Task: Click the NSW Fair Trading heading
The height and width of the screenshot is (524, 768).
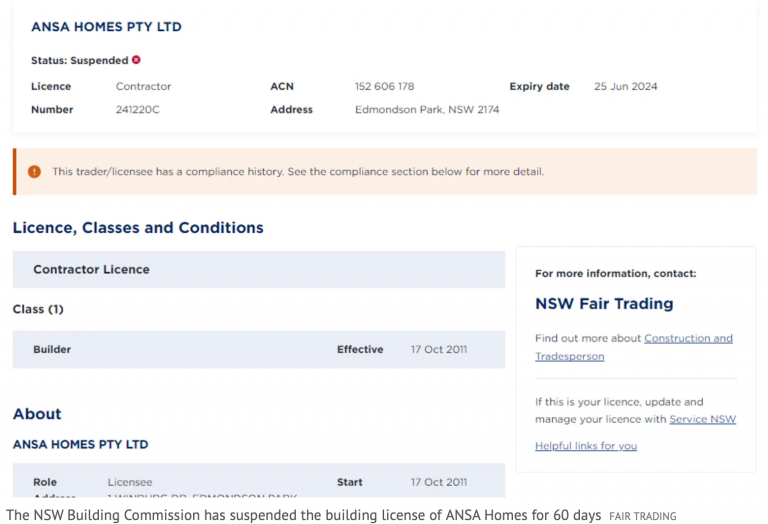Action: coord(604,304)
